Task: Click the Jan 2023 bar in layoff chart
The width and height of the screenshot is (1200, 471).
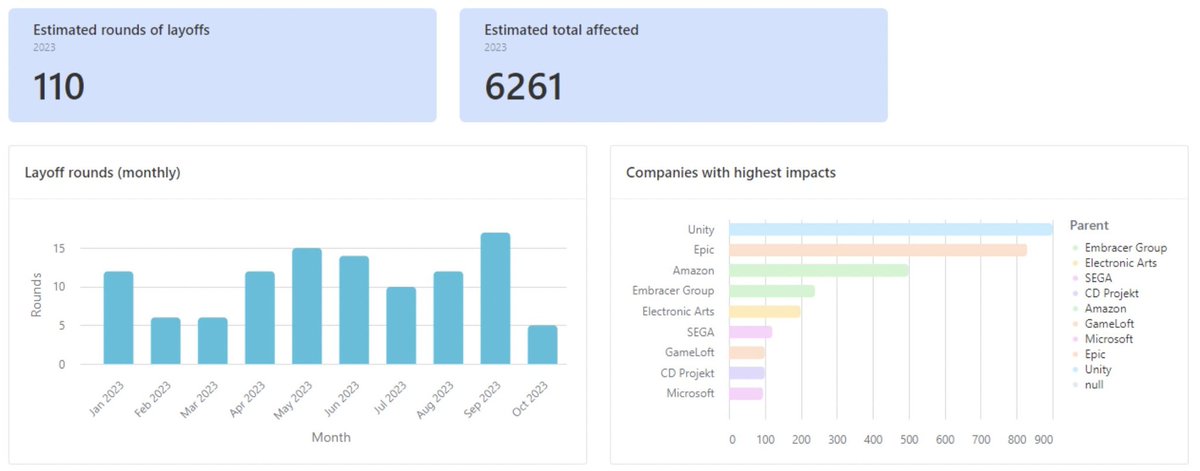Action: 118,318
